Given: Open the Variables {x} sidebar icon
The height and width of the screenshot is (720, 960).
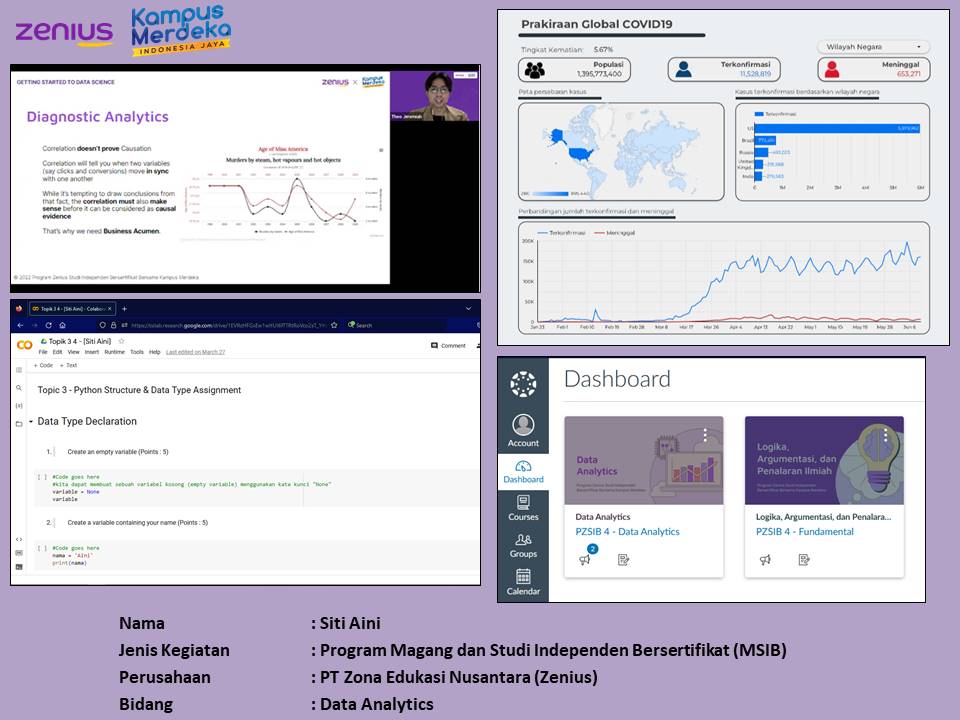Looking at the screenshot, I should 19,406.
